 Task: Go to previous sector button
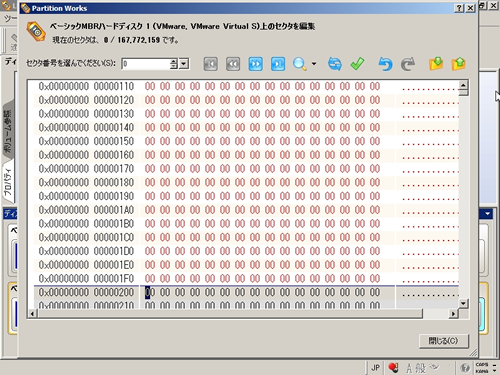click(x=233, y=64)
